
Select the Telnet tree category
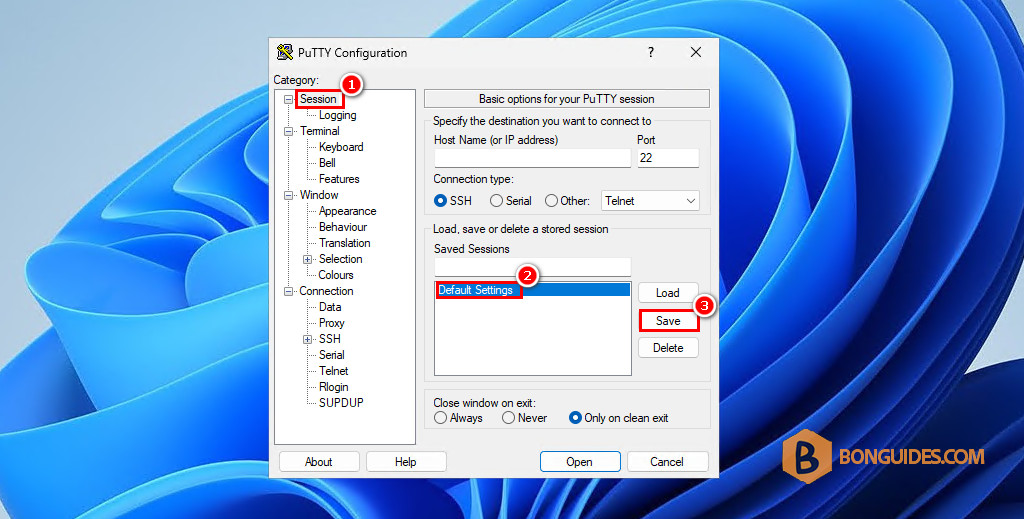[x=334, y=371]
